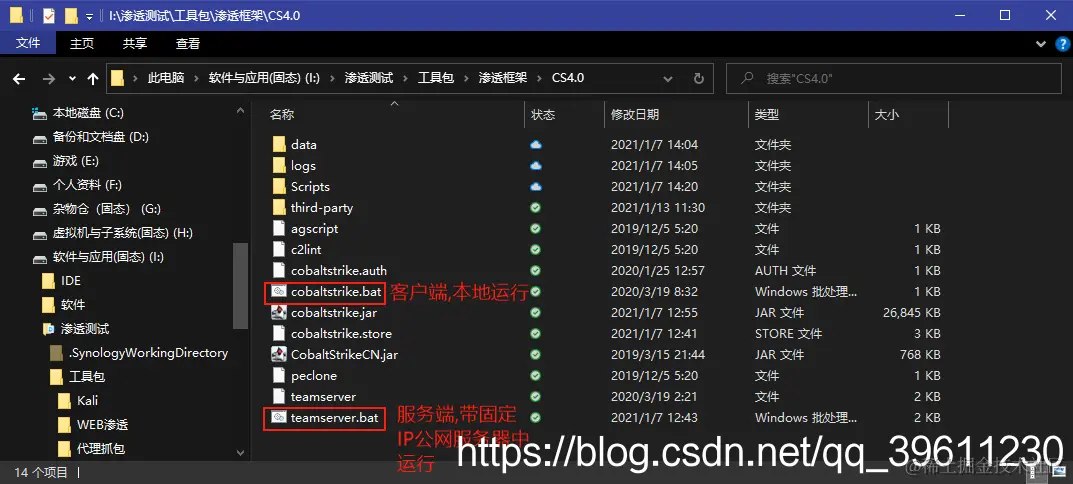
Task: Select the peclone file icon
Action: (279, 376)
